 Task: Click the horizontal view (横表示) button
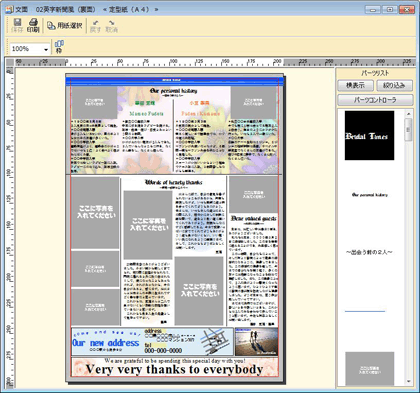(x=355, y=85)
